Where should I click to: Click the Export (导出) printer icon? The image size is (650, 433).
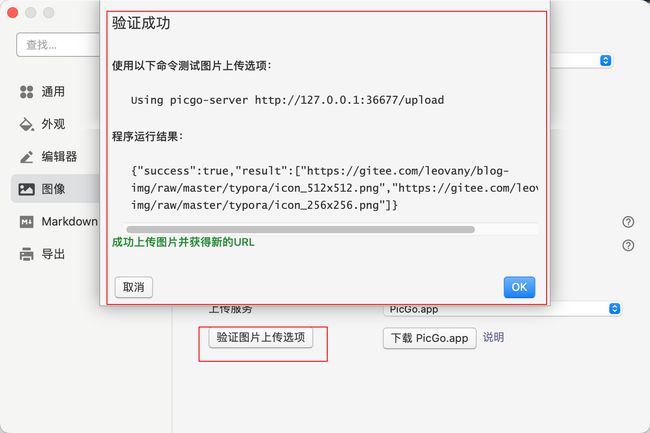[x=27, y=254]
